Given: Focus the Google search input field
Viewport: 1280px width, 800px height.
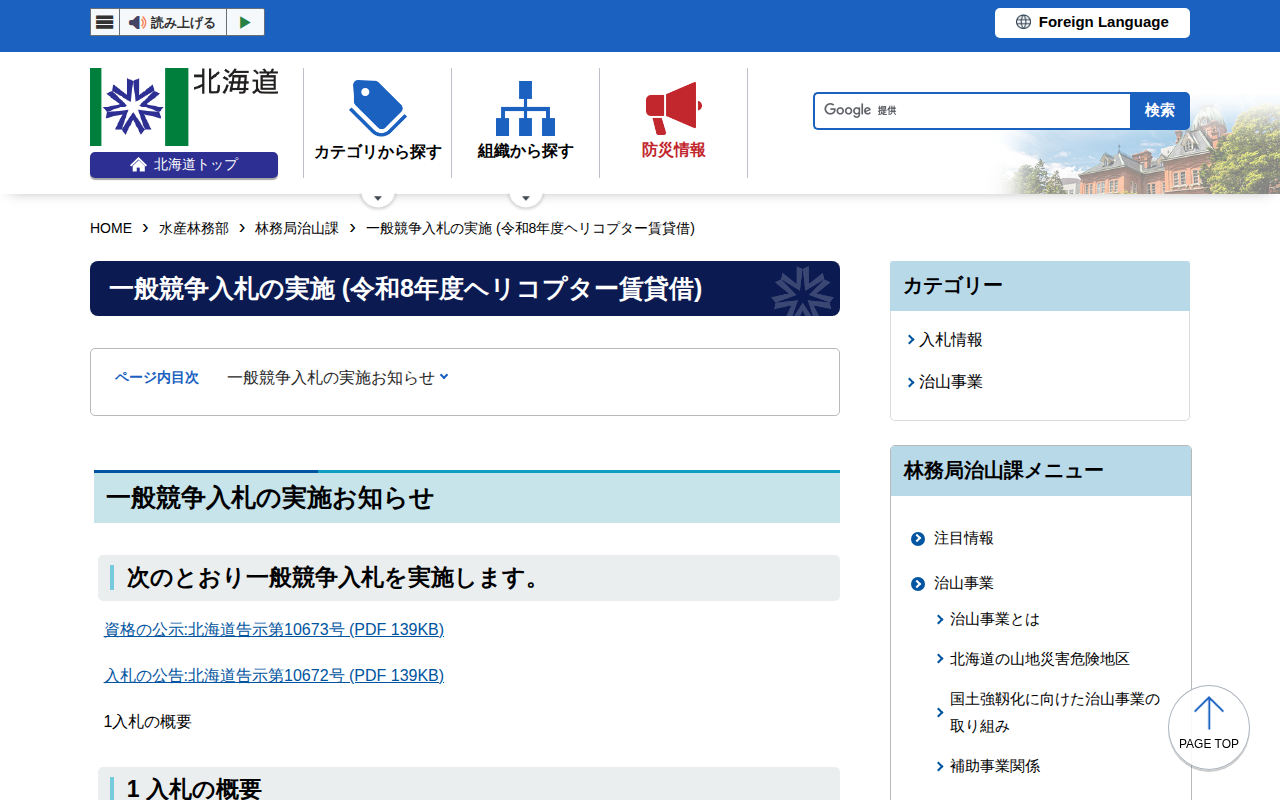Looking at the screenshot, I should (x=972, y=111).
